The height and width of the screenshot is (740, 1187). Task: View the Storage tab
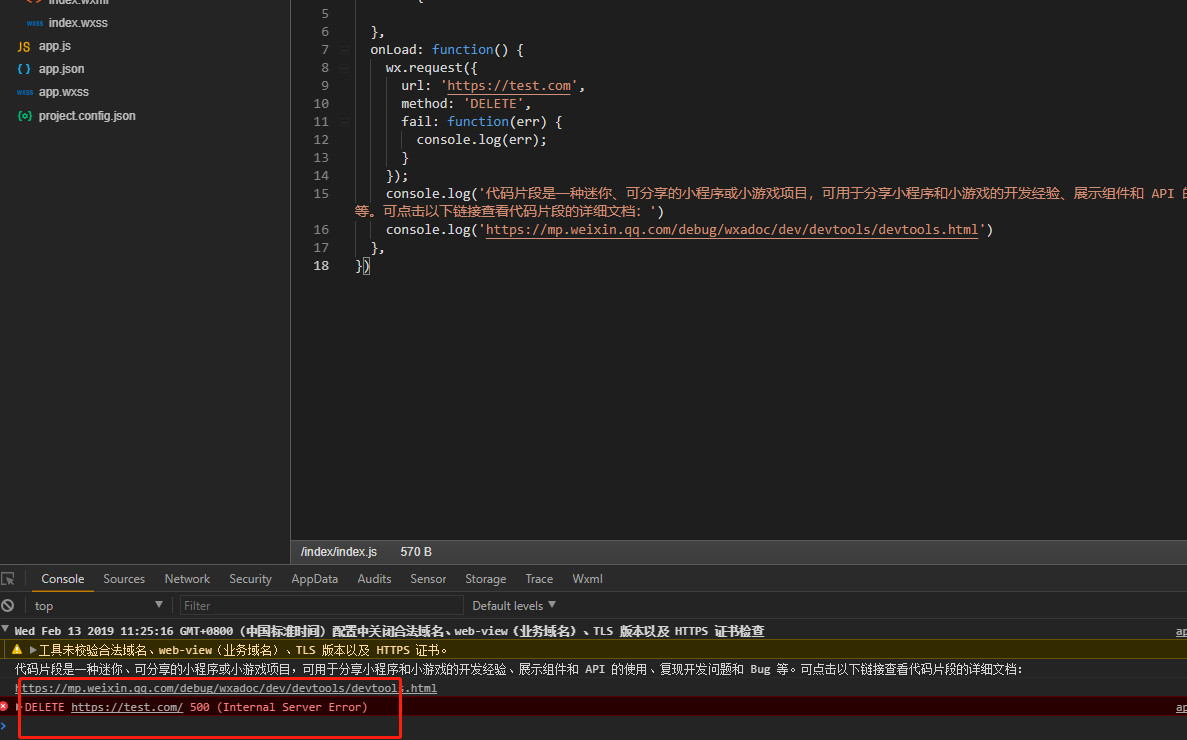(x=486, y=579)
